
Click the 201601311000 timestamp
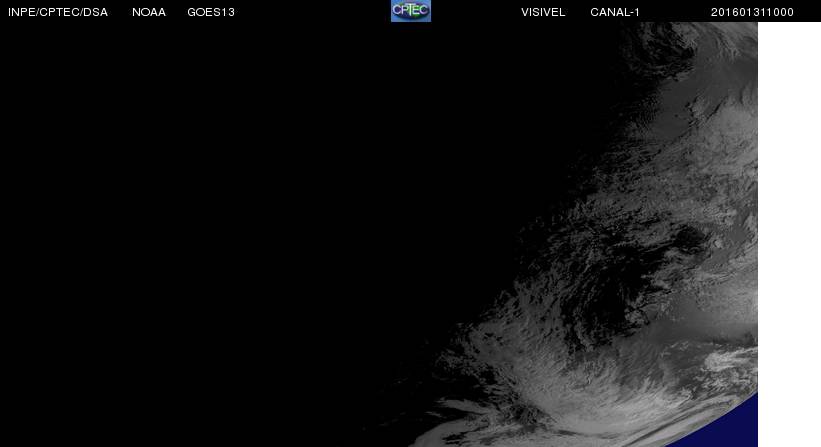[752, 12]
